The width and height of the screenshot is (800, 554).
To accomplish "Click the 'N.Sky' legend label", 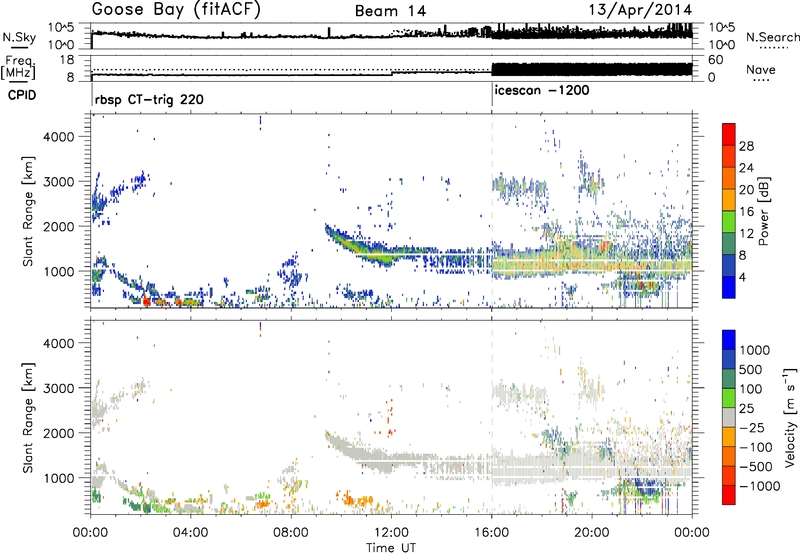I will coord(19,37).
